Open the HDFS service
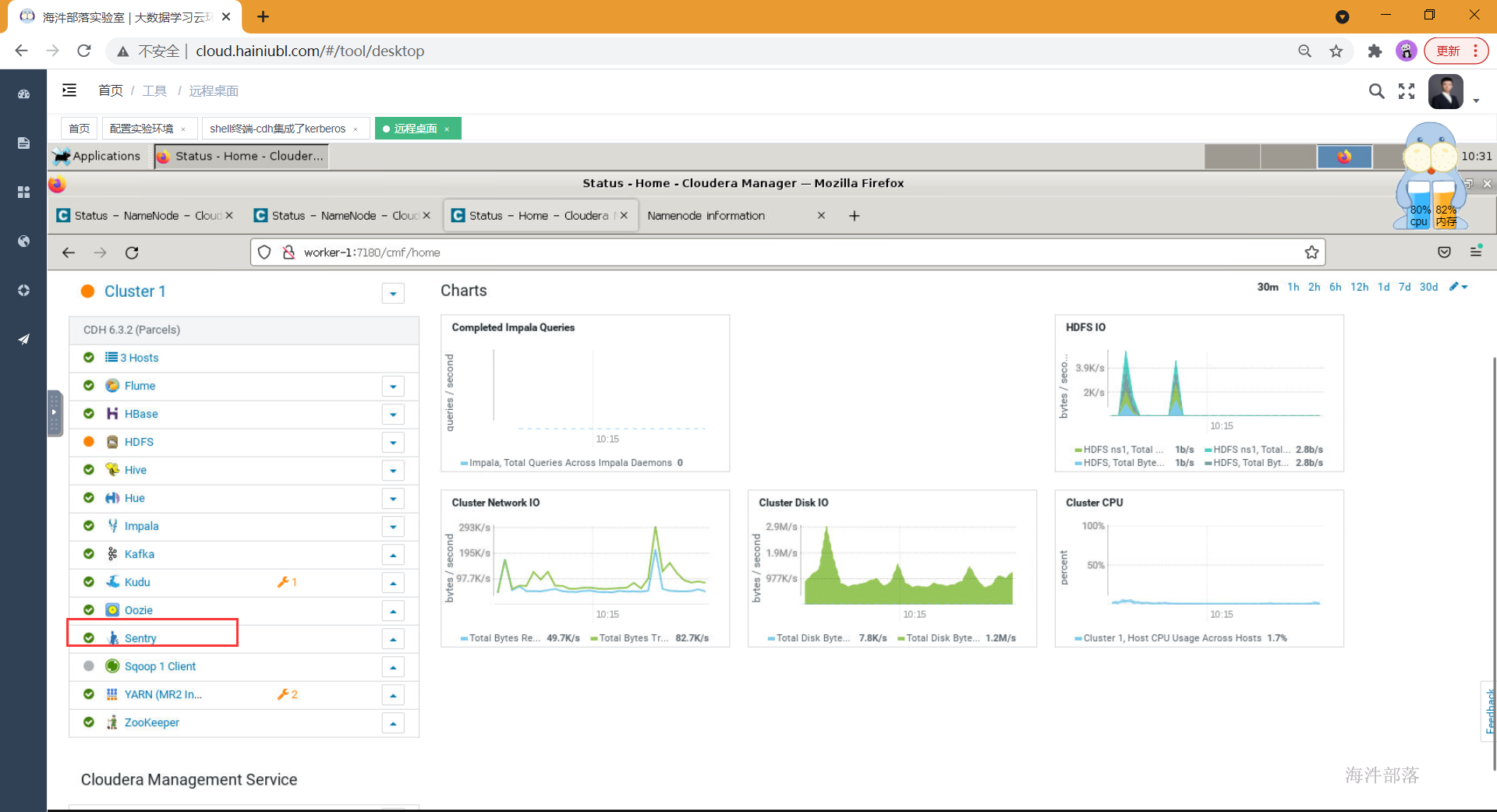Viewport: 1497px width, 812px height. pos(139,442)
